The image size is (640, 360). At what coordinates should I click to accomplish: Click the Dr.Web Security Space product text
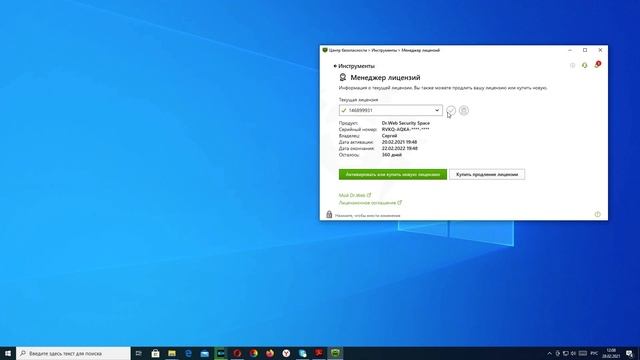[406, 123]
